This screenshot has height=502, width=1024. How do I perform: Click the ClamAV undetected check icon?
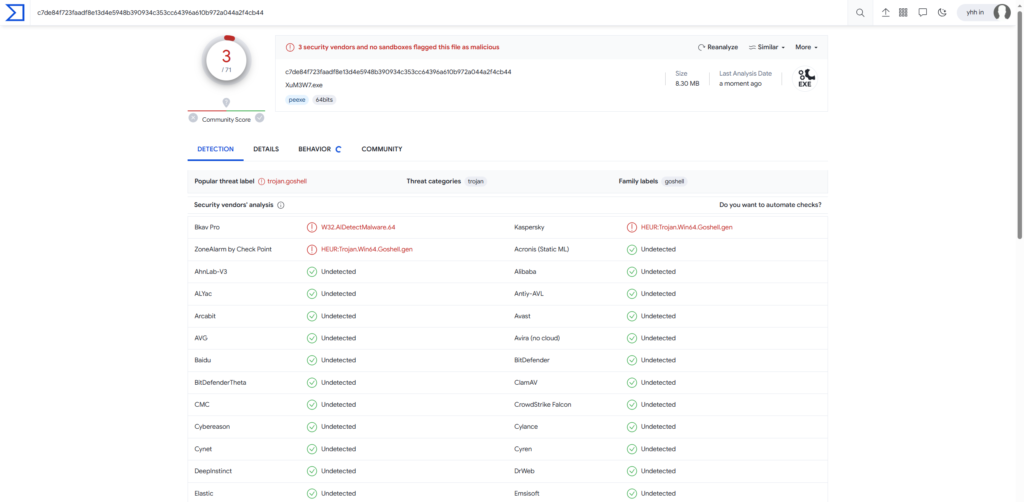click(x=632, y=383)
